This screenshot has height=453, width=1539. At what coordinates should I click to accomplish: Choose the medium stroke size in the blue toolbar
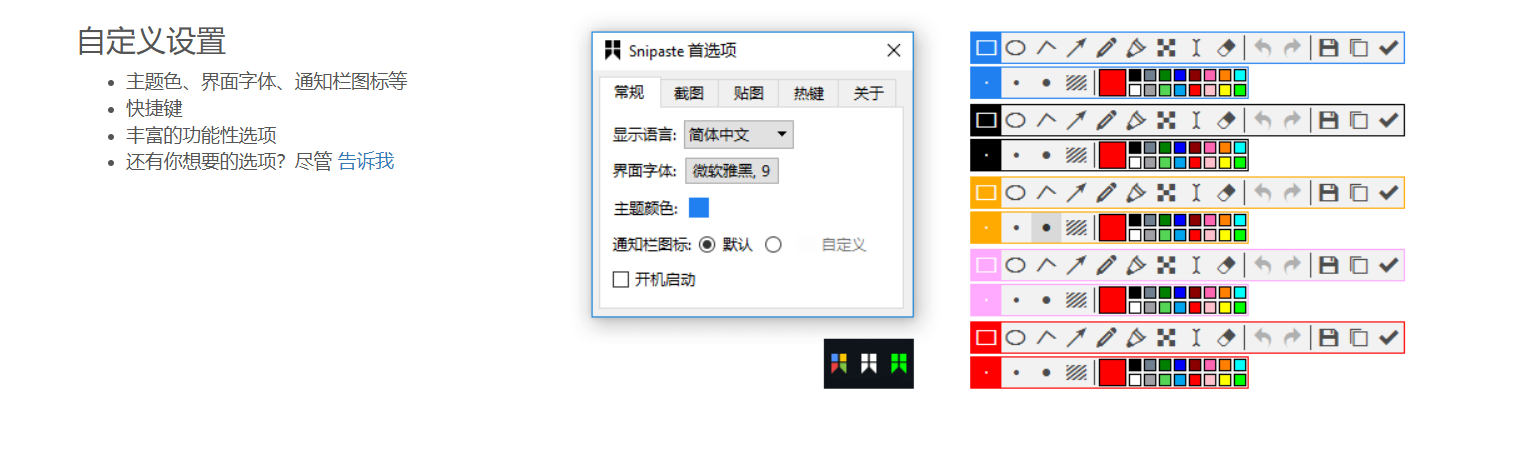(1016, 83)
